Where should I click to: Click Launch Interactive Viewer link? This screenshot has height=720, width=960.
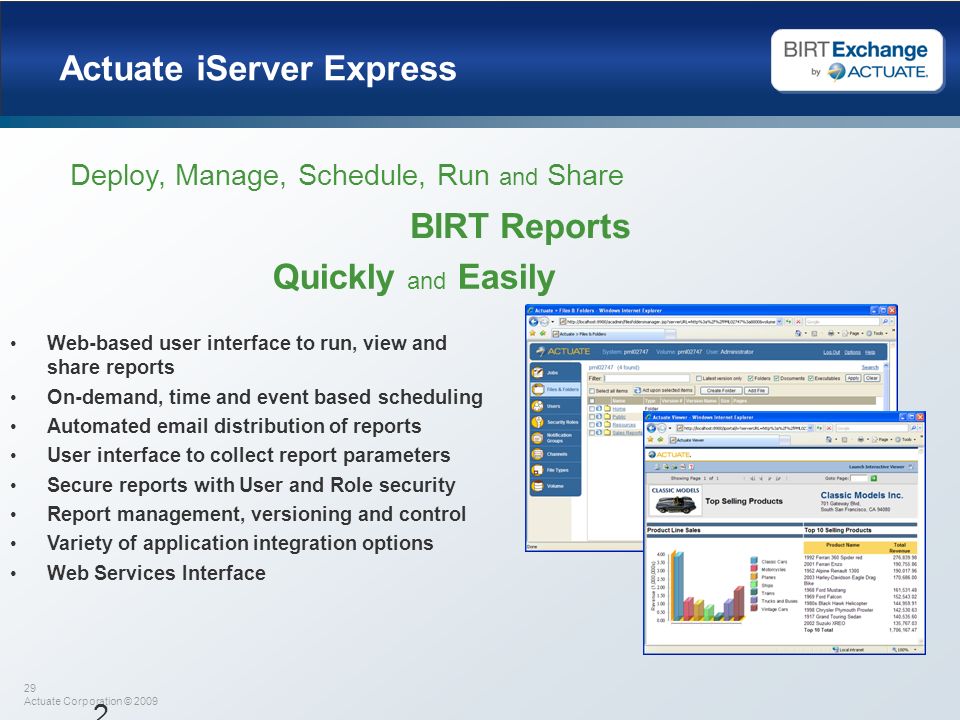click(x=876, y=467)
